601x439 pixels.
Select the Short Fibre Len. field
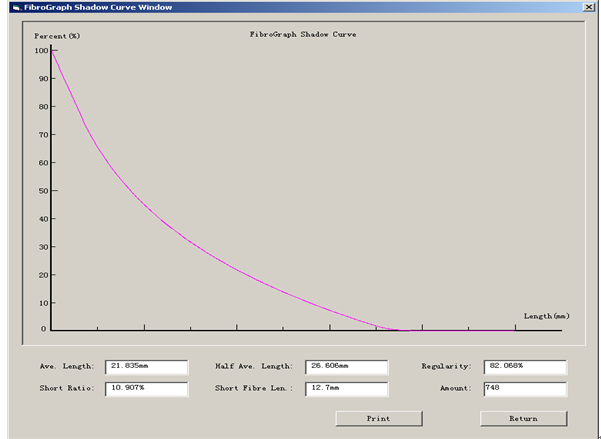tap(346, 388)
